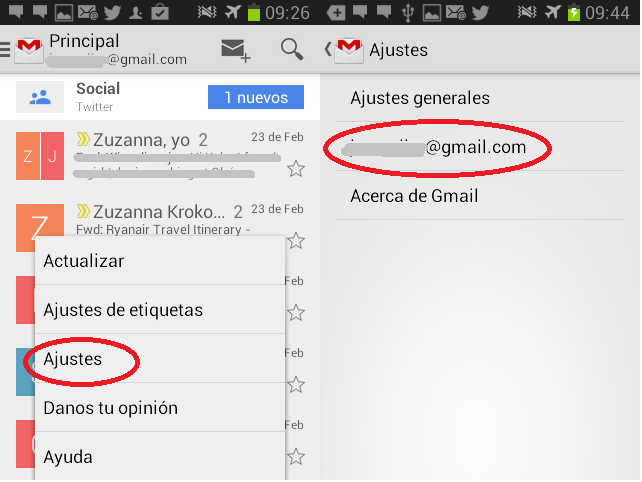This screenshot has width=642, height=482.
Task: Select Danos tu opinión
Action: click(x=160, y=407)
